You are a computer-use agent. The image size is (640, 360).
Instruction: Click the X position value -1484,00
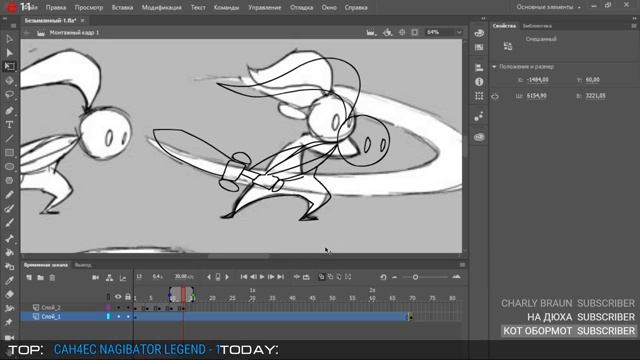tap(538, 80)
